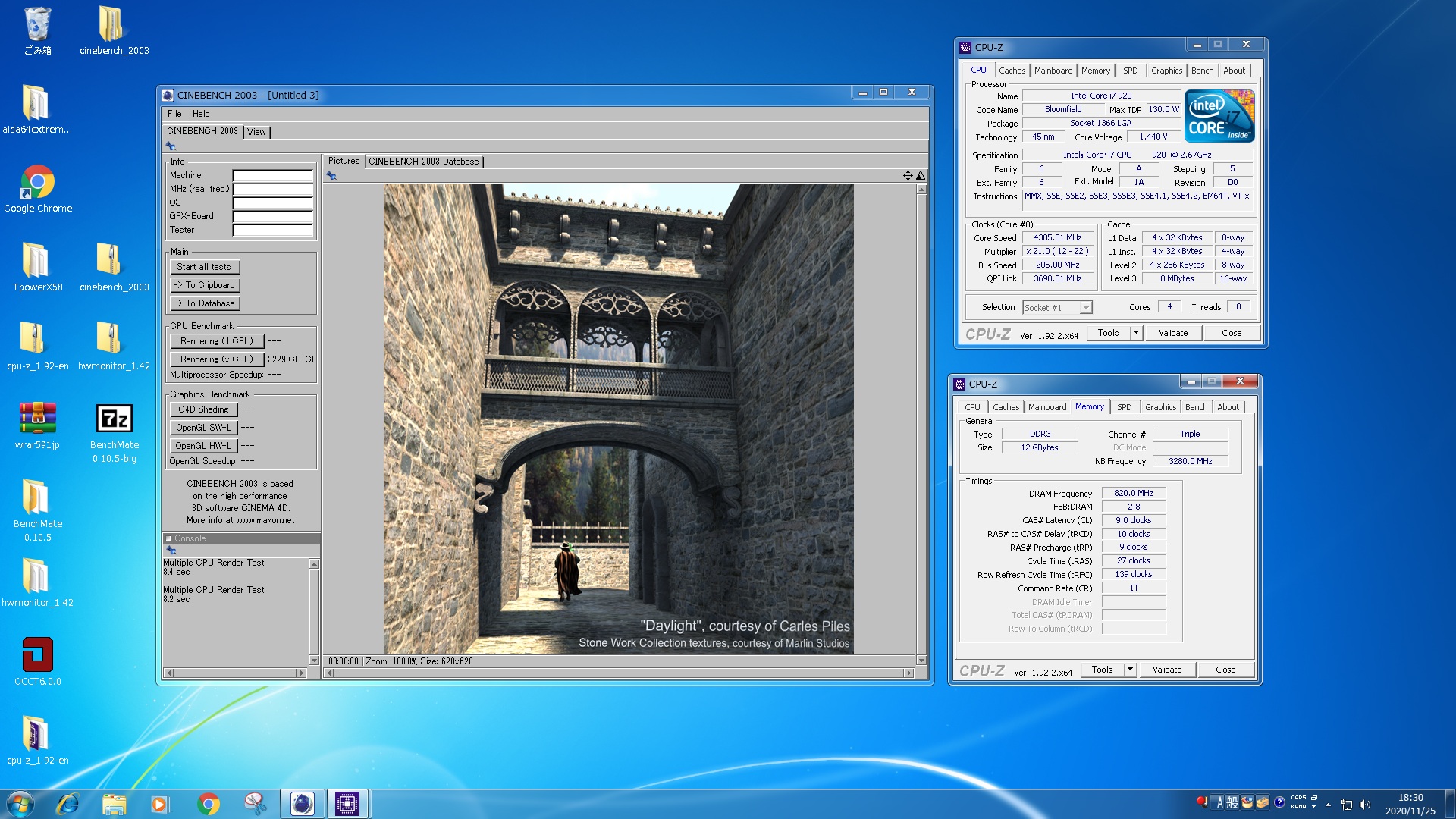1456x819 pixels.
Task: Run Rendering (1 CPU) benchmark
Action: click(x=217, y=341)
